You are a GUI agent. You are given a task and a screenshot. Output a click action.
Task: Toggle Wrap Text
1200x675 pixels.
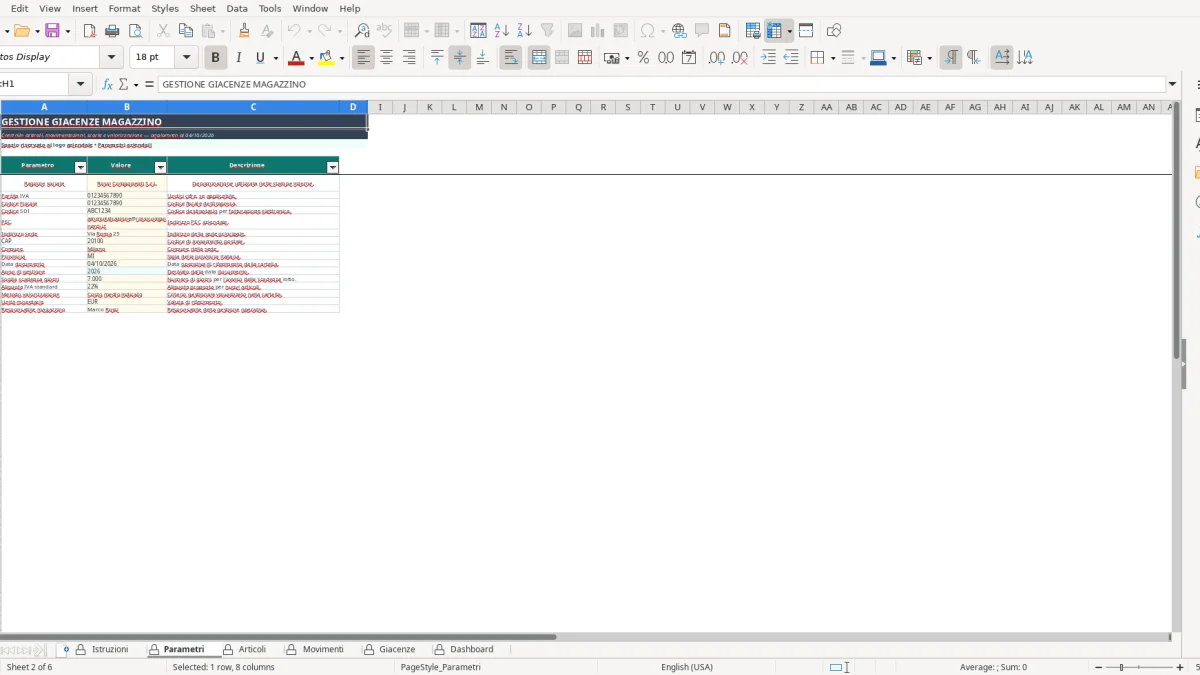coord(511,58)
